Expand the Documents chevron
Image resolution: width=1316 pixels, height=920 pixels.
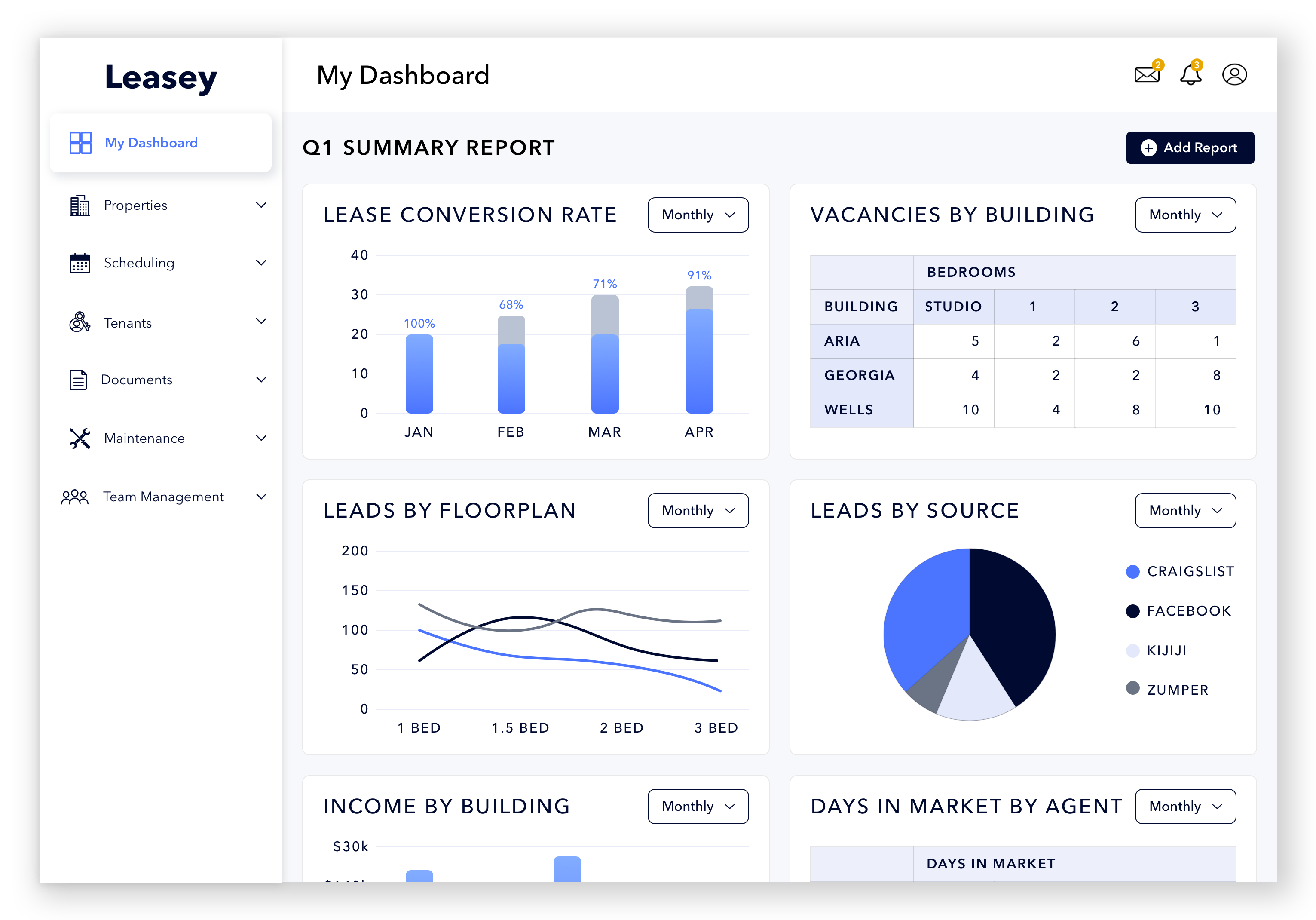coord(261,380)
